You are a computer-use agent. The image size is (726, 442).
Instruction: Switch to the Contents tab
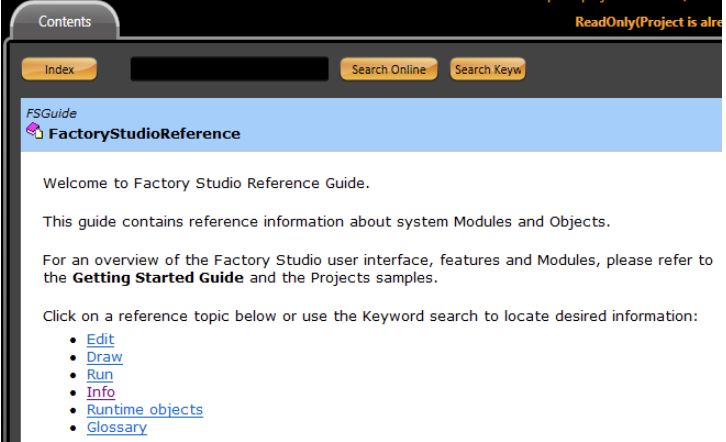pyautogui.click(x=64, y=21)
